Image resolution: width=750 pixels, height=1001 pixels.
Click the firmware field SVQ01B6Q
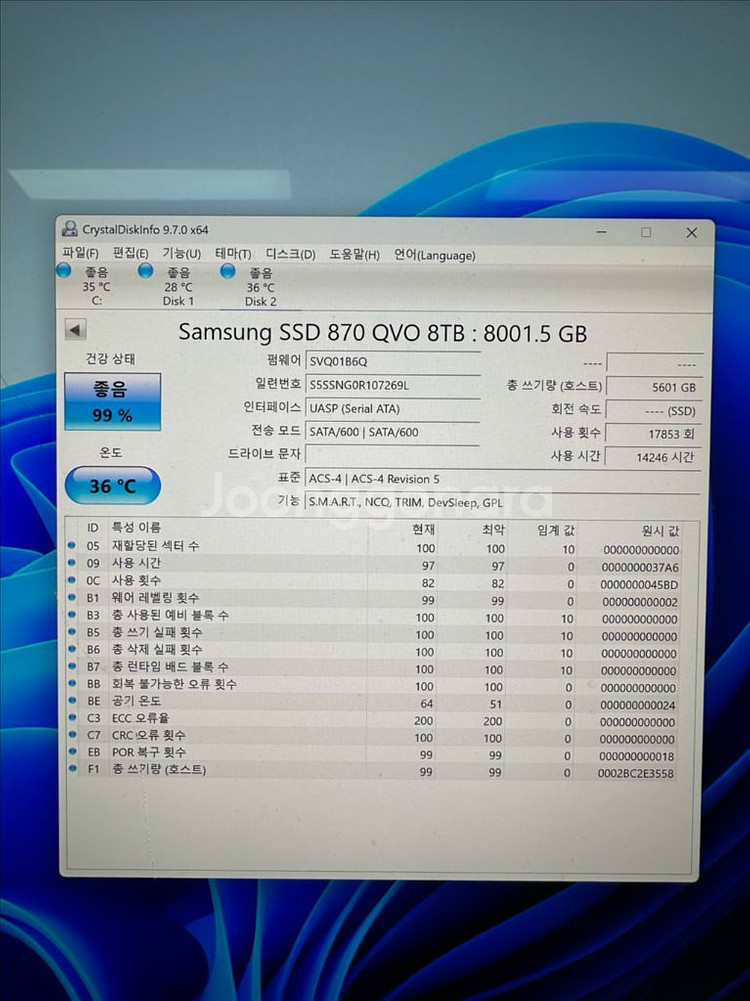(393, 361)
